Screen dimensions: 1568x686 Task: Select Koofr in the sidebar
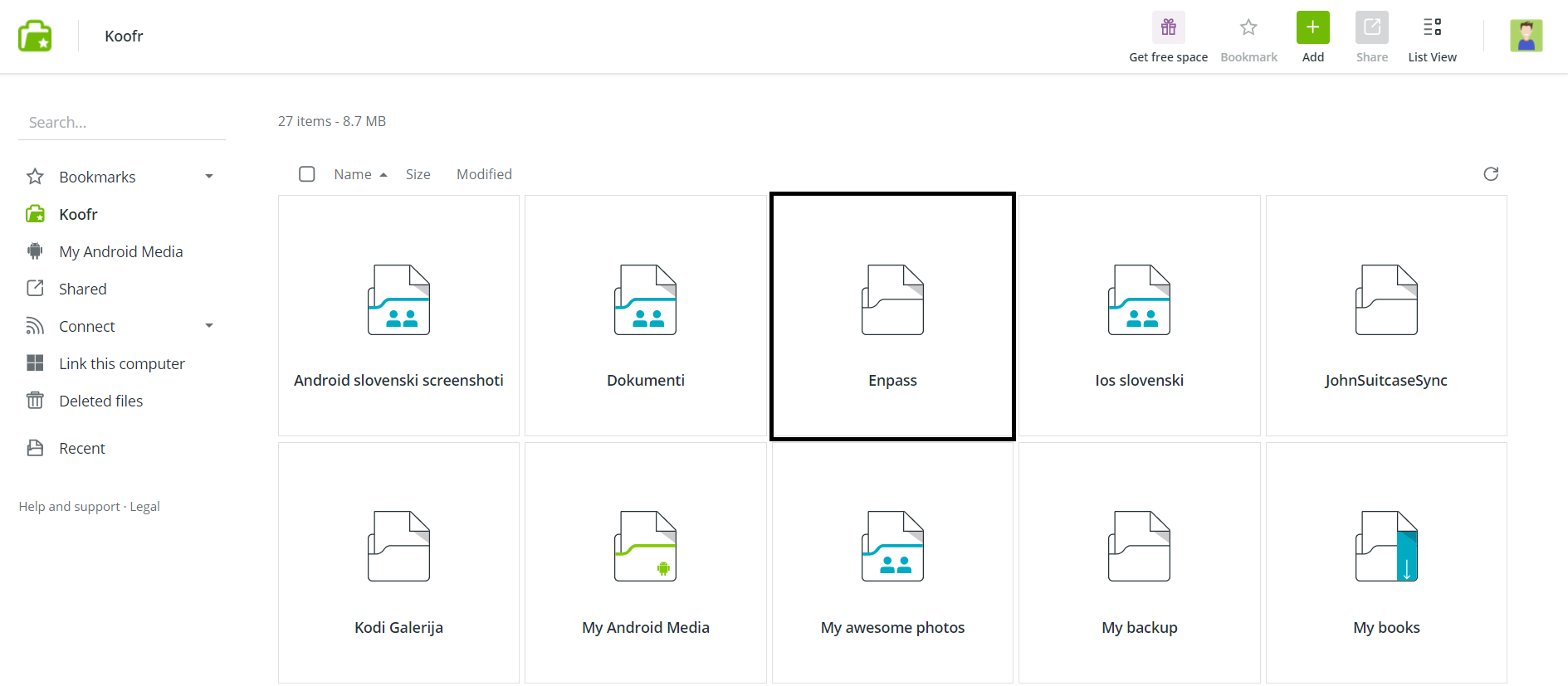(78, 214)
